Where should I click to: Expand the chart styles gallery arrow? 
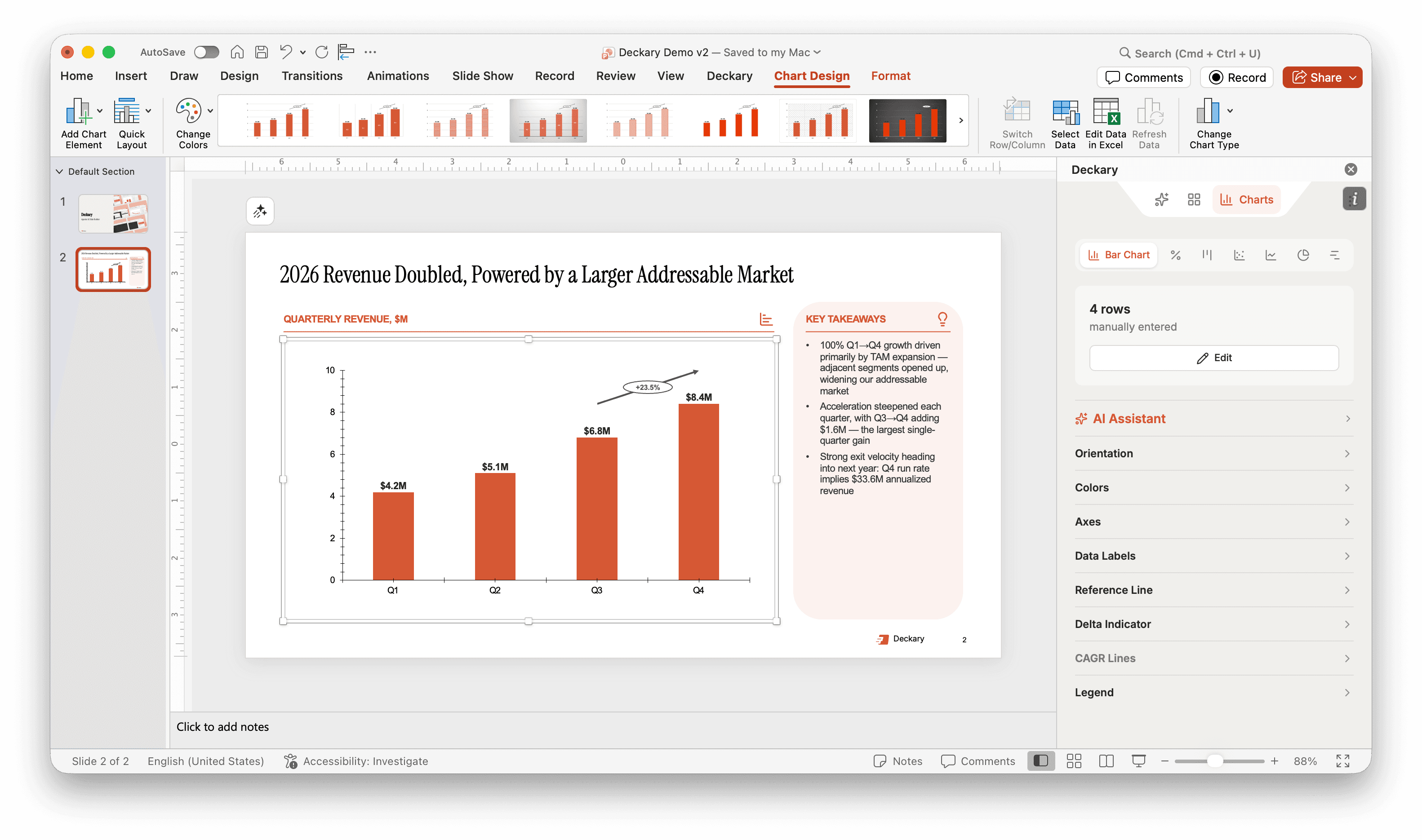point(960,120)
